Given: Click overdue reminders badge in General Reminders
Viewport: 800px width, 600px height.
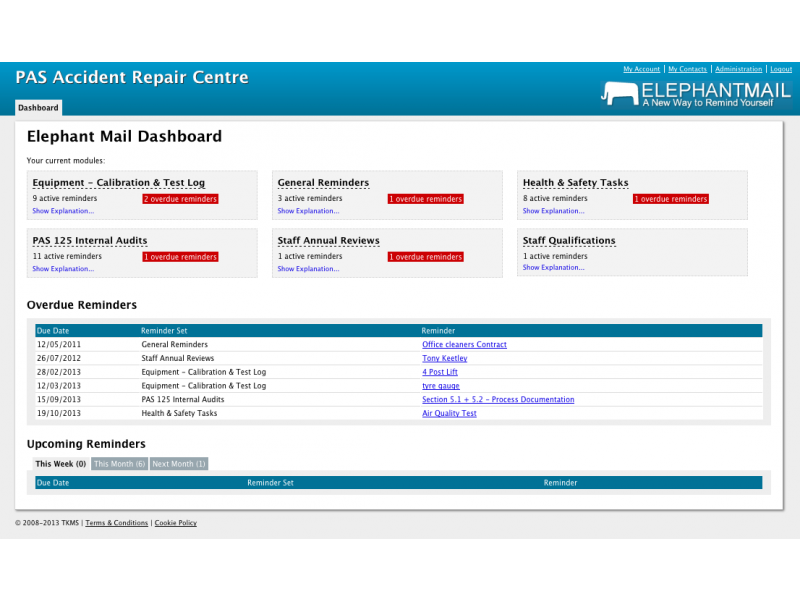Looking at the screenshot, I should [426, 199].
